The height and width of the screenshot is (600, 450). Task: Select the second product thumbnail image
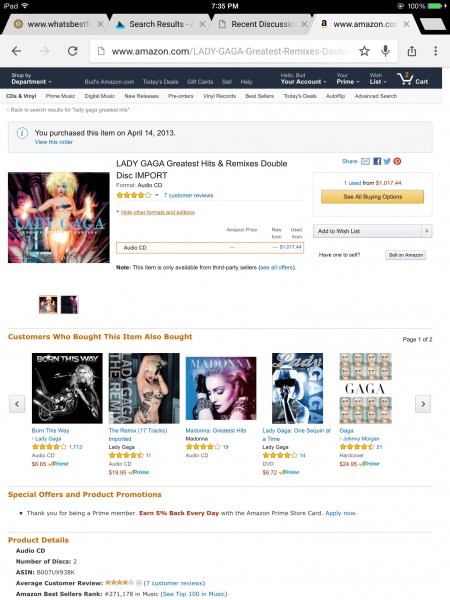tap(69, 305)
